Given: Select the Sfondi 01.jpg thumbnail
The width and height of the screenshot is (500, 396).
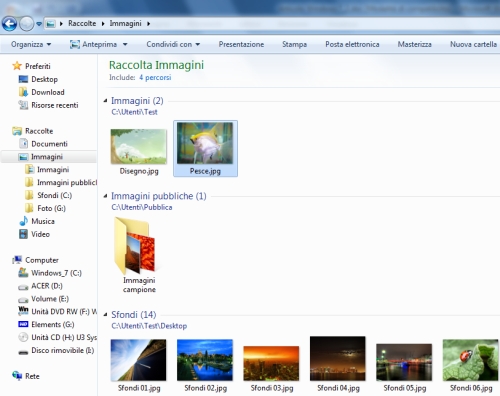Looking at the screenshot, I should (x=139, y=366).
